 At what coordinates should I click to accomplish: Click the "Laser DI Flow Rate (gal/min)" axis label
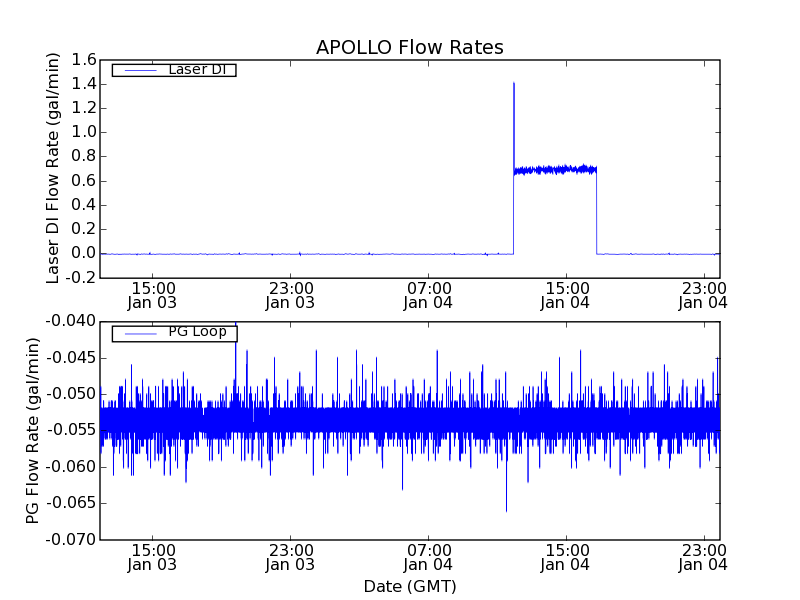[x=53, y=168]
